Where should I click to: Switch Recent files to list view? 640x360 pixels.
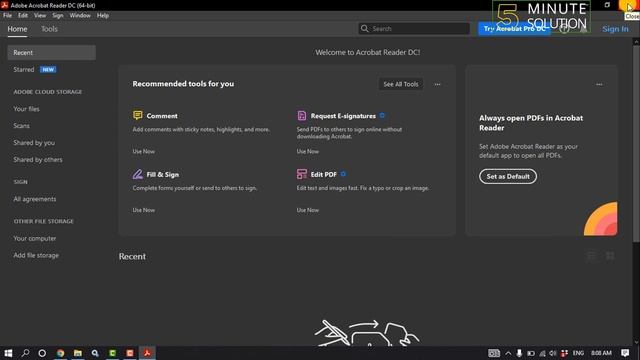(x=591, y=256)
